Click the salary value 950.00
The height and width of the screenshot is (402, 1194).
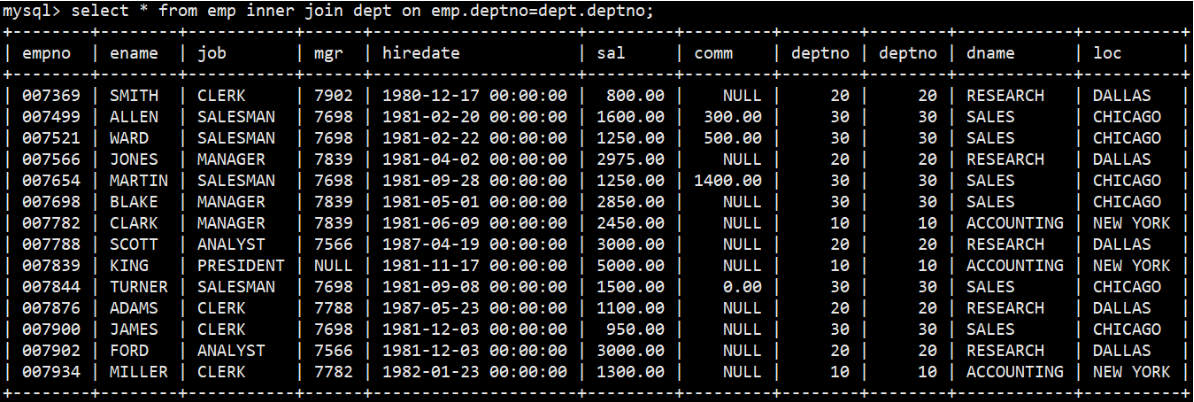coord(635,330)
